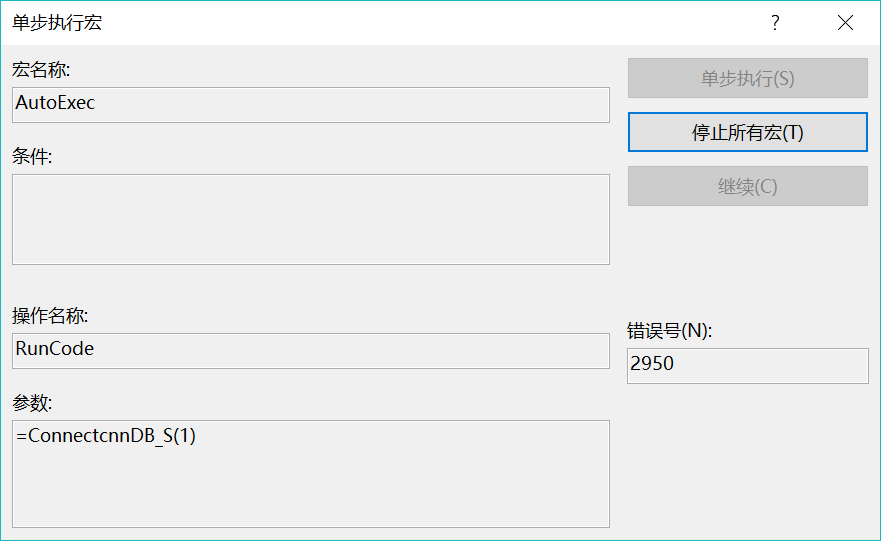This screenshot has width=881, height=541.
Task: Click blank space right of 2950 in error field
Action: [773, 366]
